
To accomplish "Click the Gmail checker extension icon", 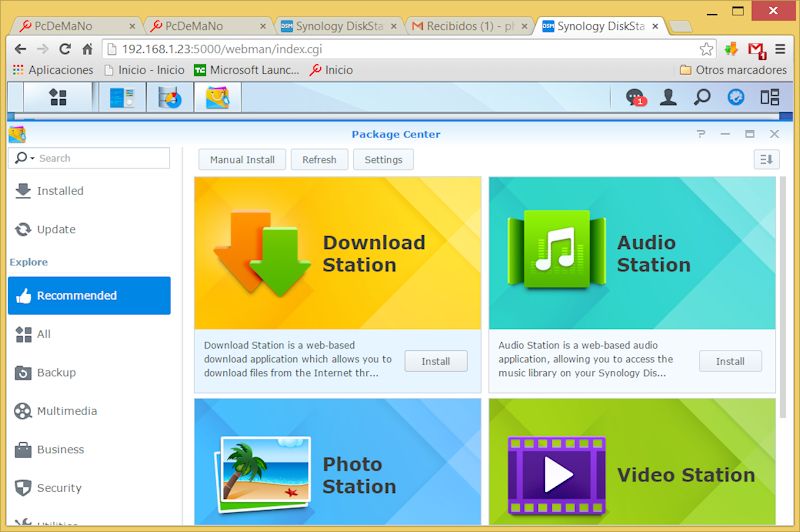I will pyautogui.click(x=757, y=50).
